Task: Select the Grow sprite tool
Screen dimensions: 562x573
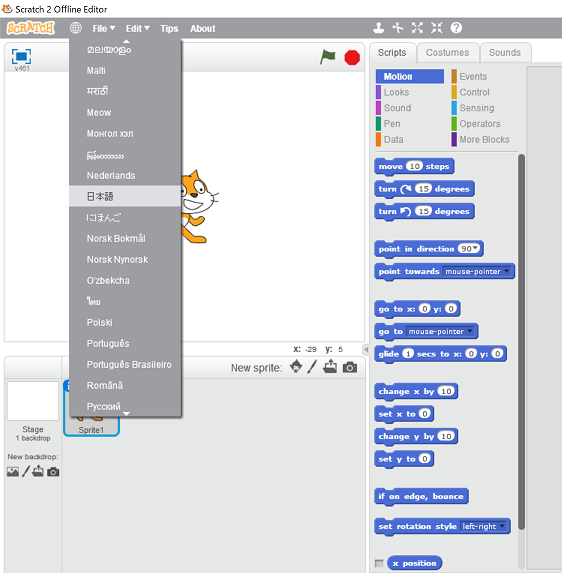Action: click(x=417, y=28)
